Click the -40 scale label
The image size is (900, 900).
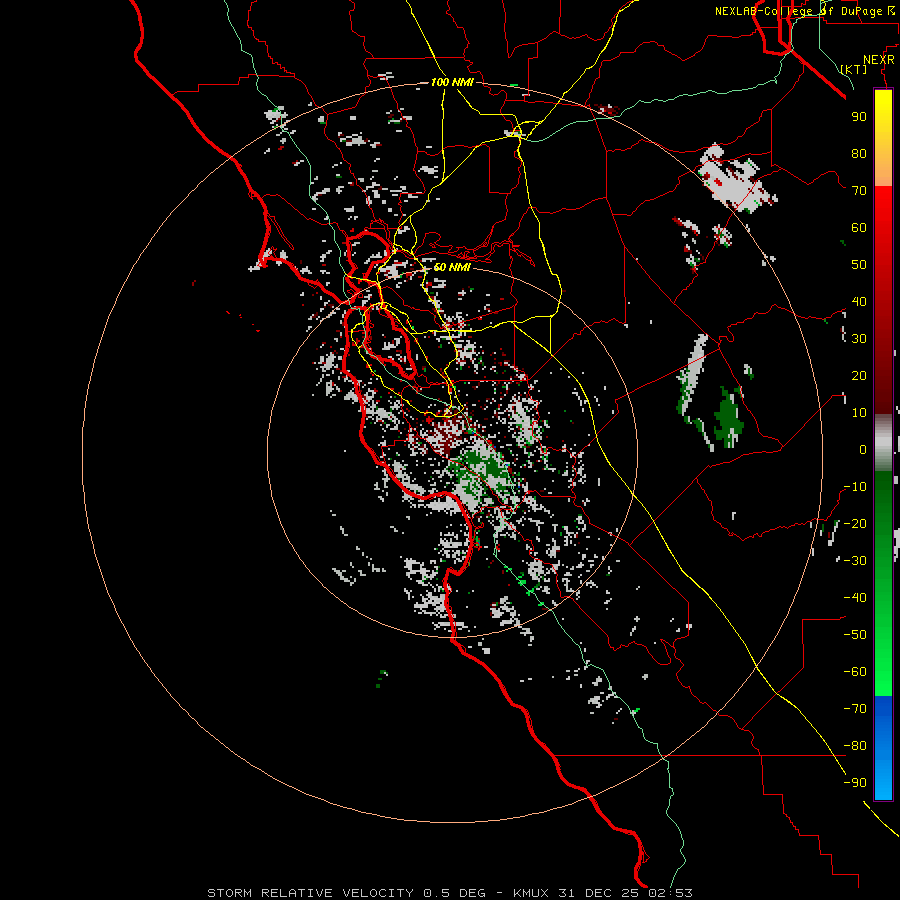pos(855,598)
